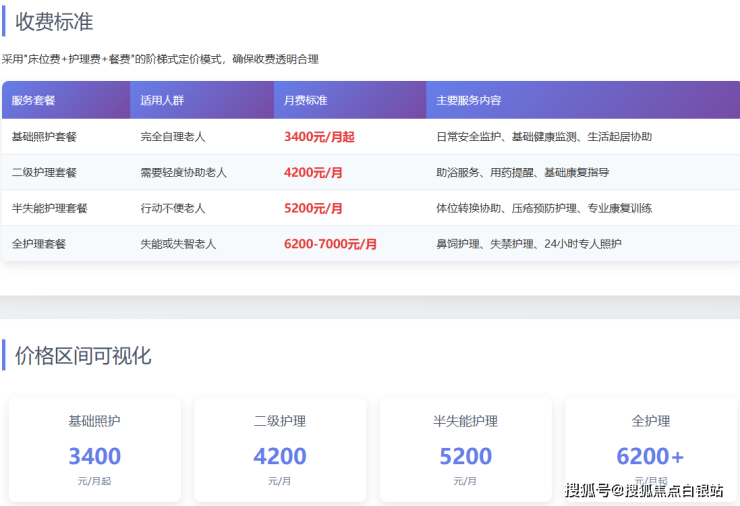Click the 月费标准 column header
This screenshot has width=740, height=506.
click(306, 101)
